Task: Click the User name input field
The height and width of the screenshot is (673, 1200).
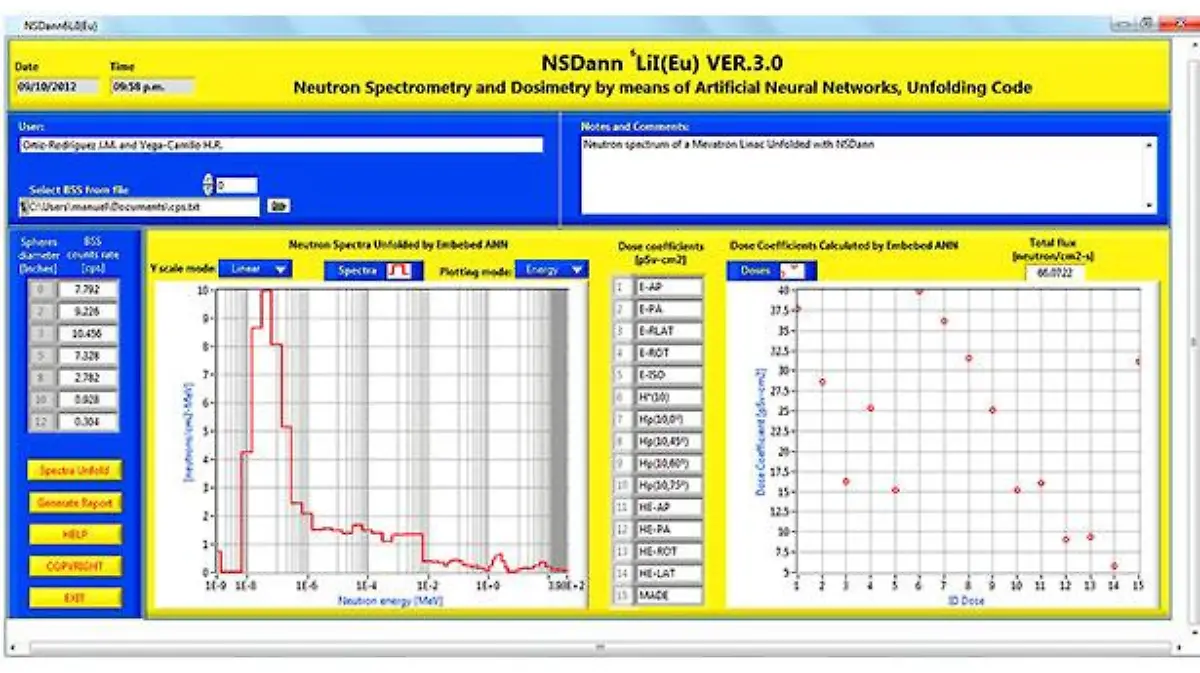Action: (280, 145)
